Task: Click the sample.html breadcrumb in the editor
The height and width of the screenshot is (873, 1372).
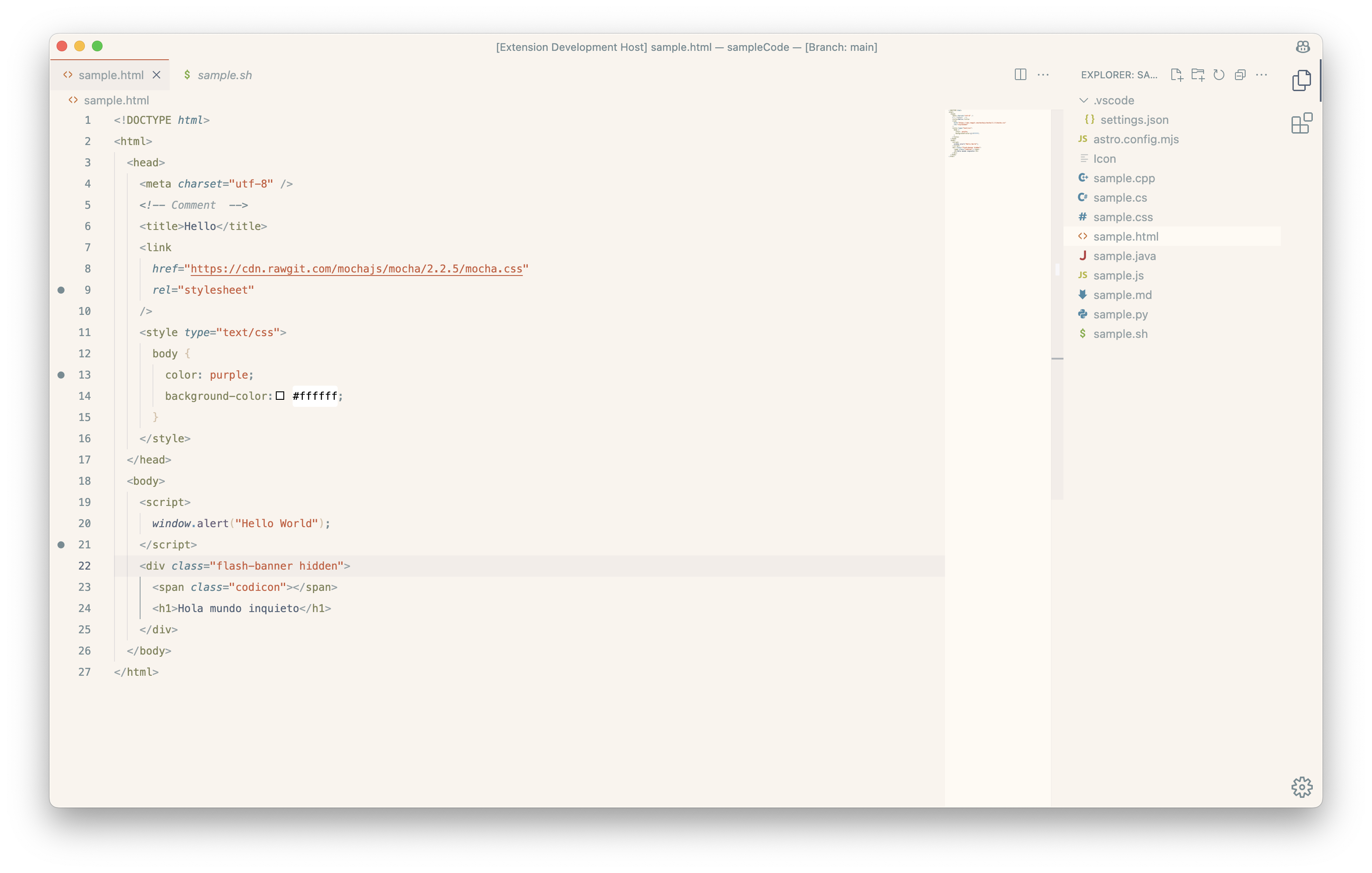Action: 116,100
